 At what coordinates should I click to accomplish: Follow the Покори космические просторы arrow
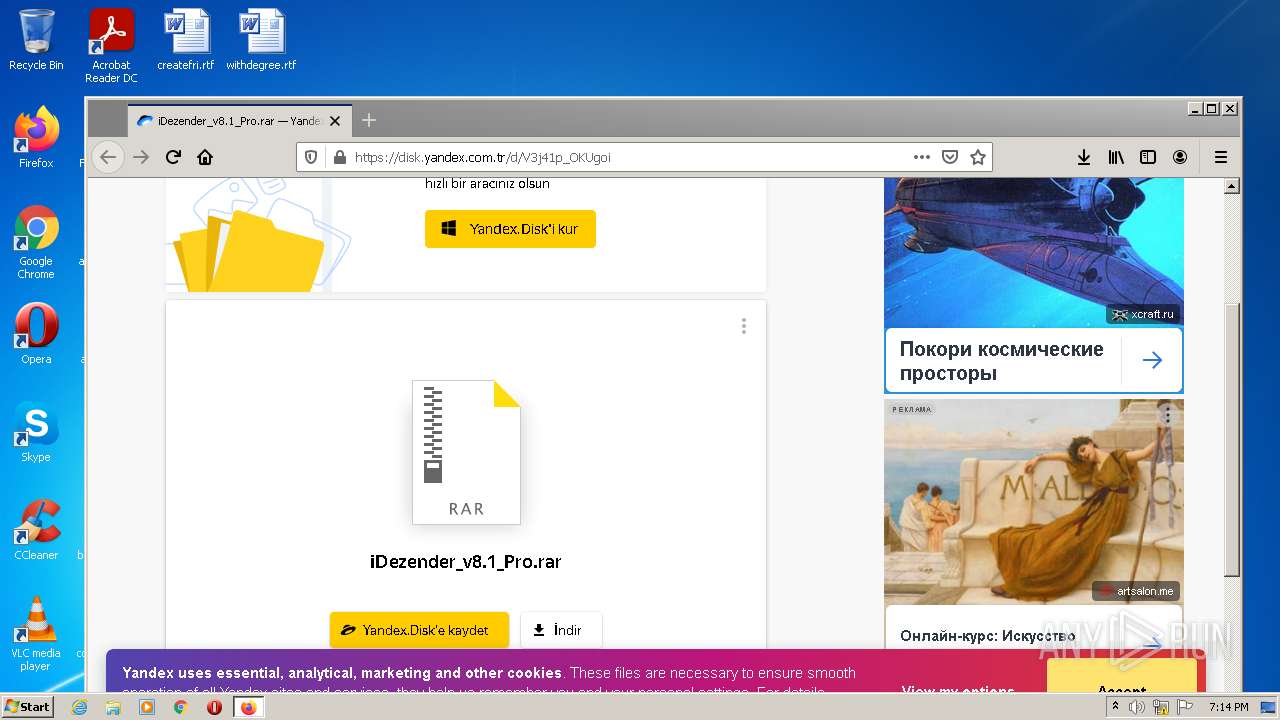[1152, 360]
